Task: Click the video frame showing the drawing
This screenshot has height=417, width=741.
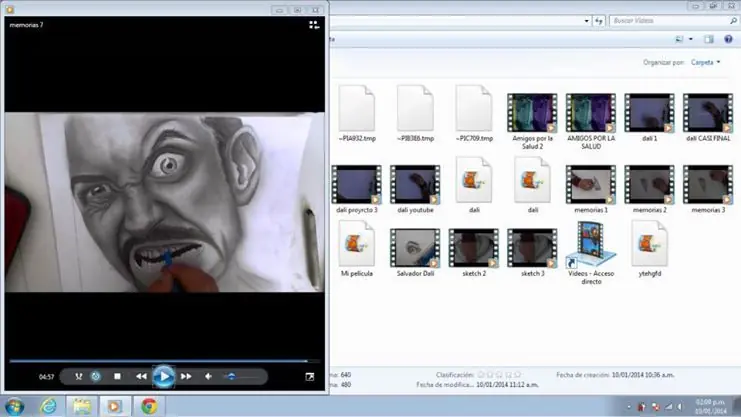Action: point(164,202)
